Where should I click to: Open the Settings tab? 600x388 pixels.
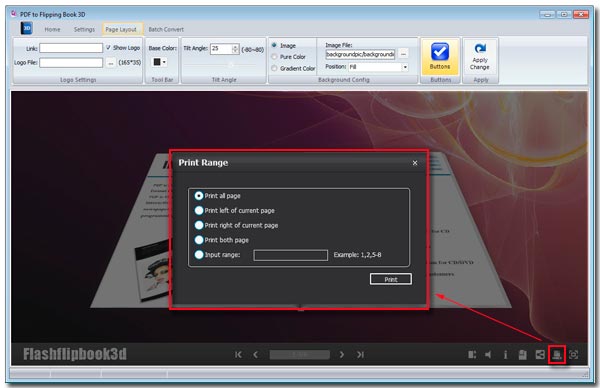click(84, 29)
